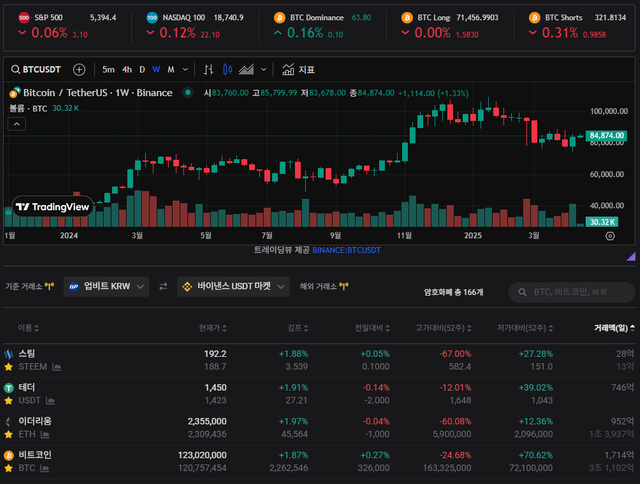Click the 1,450 Tether price

(216, 388)
